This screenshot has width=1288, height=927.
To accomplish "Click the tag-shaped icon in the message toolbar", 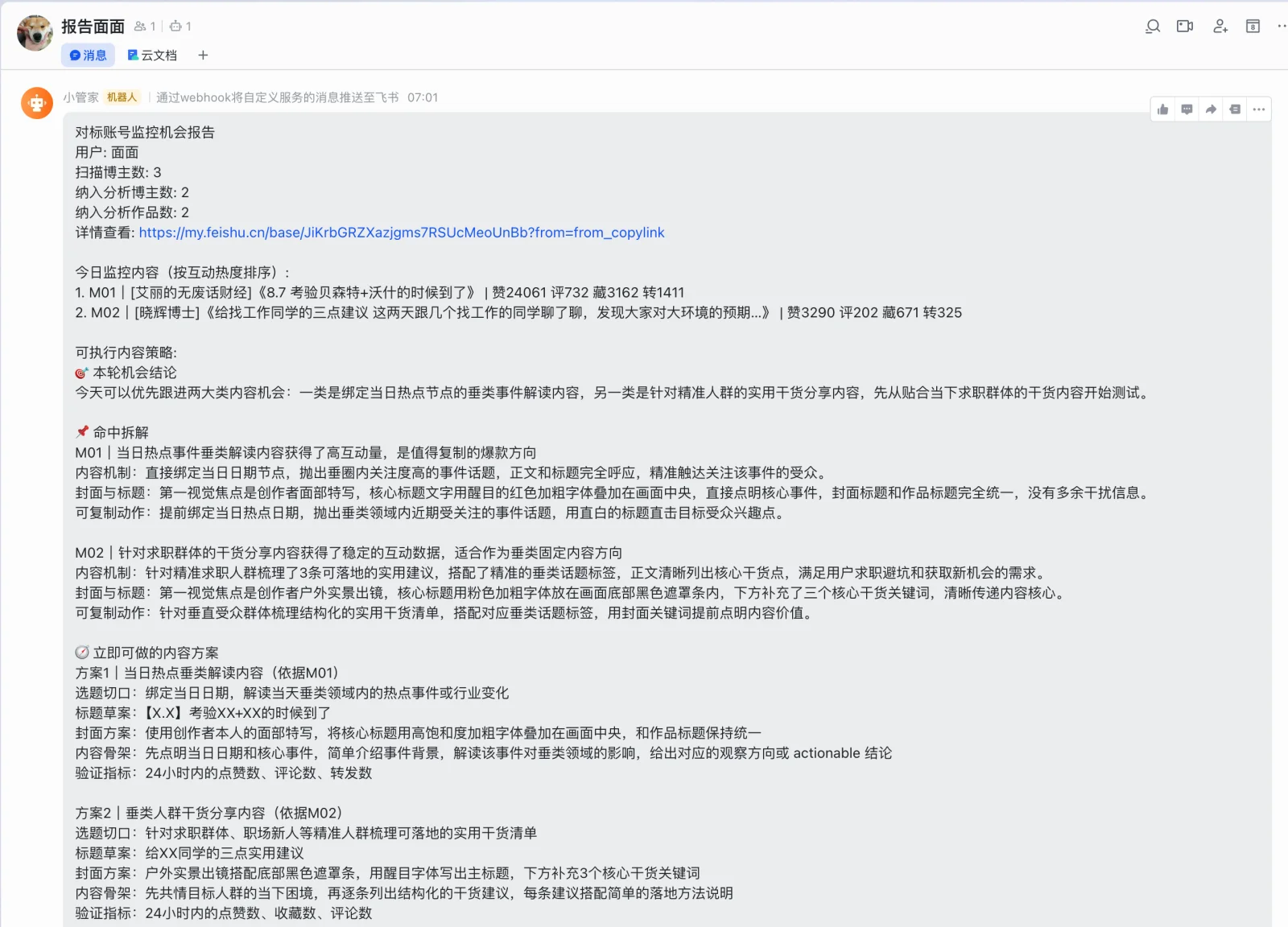I will pos(1235,109).
